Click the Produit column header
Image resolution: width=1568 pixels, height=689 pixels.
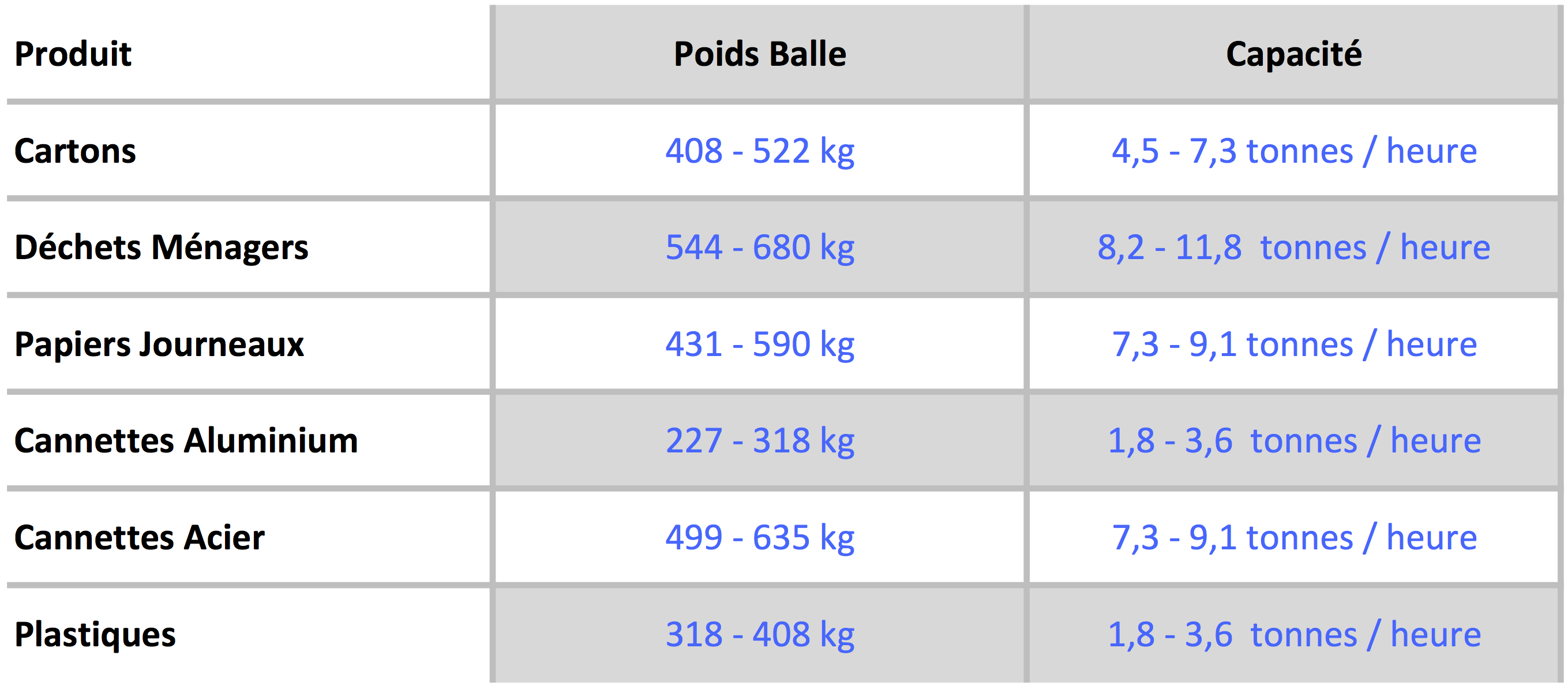coord(73,54)
